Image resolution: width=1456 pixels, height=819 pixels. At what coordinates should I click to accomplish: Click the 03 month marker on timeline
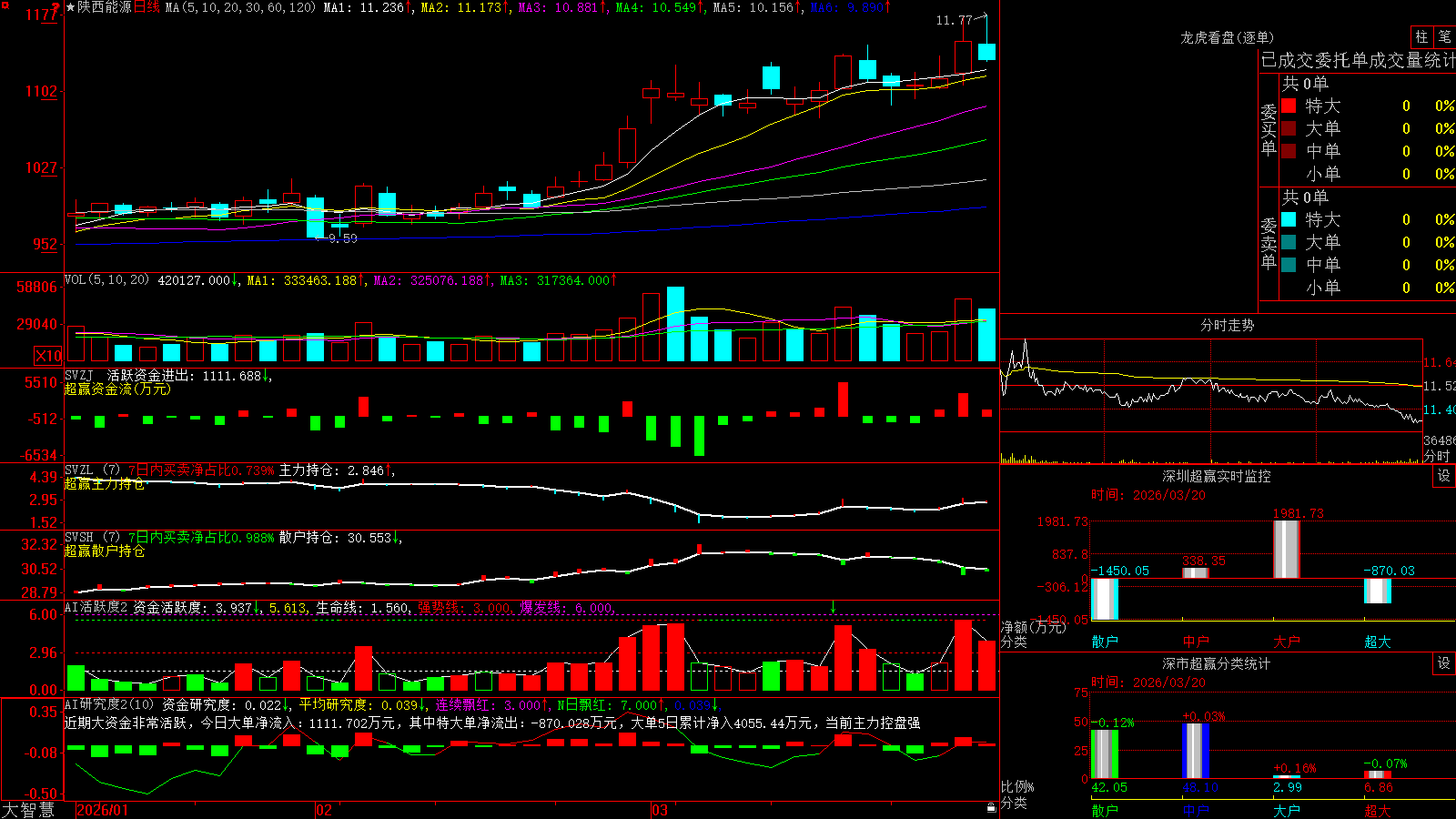[660, 810]
